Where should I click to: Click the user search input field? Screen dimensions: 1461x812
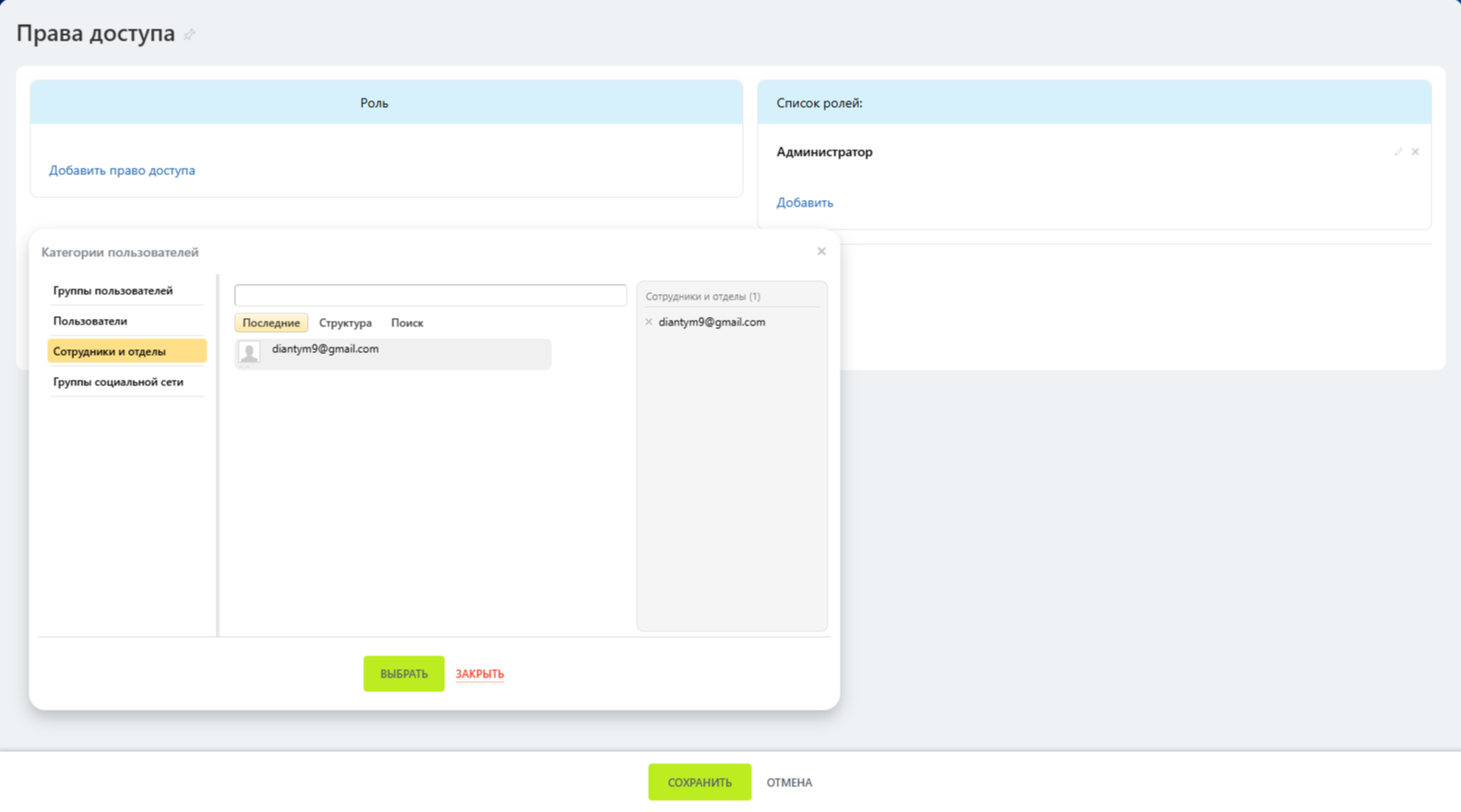pyautogui.click(x=430, y=295)
